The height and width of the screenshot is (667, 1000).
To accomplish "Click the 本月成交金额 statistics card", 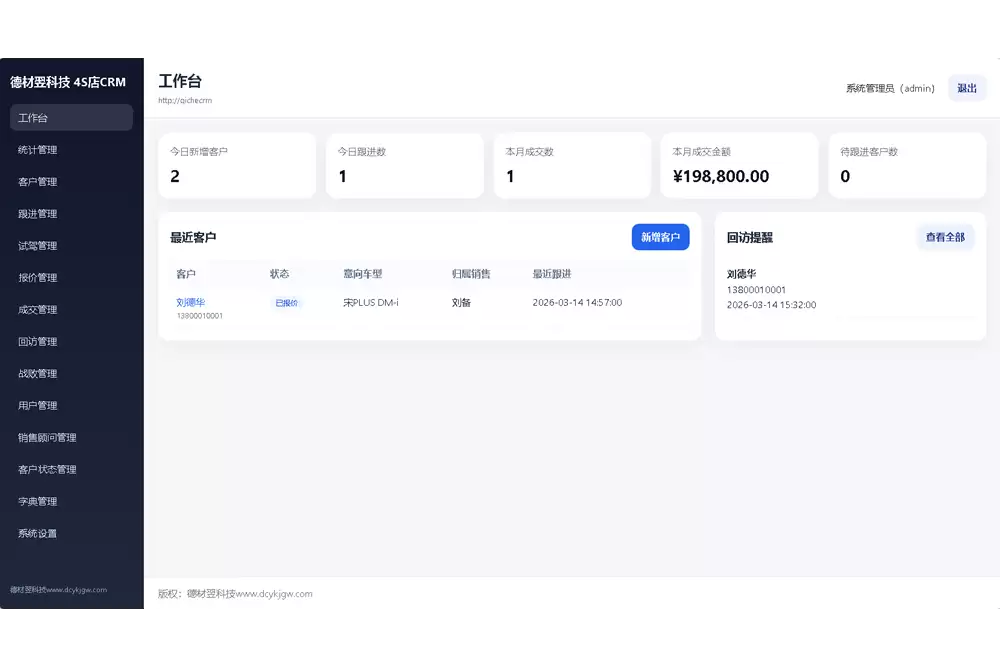I will pos(739,166).
